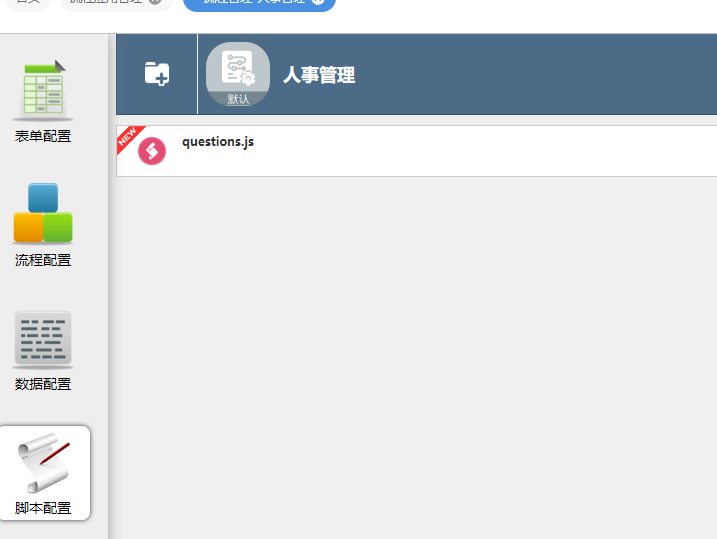Click the 默认 label under the app avatar
The height and width of the screenshot is (539, 717).
[238, 99]
